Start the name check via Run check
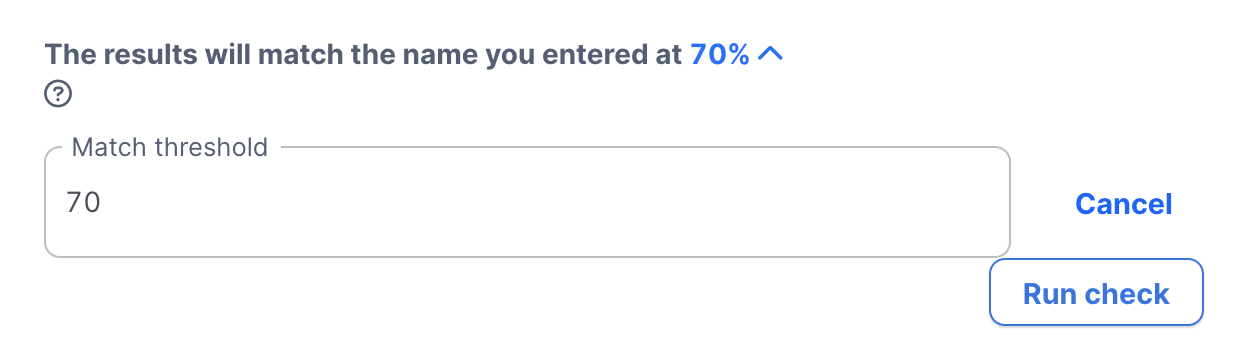Image resolution: width=1246 pixels, height=360 pixels. pos(1096,293)
